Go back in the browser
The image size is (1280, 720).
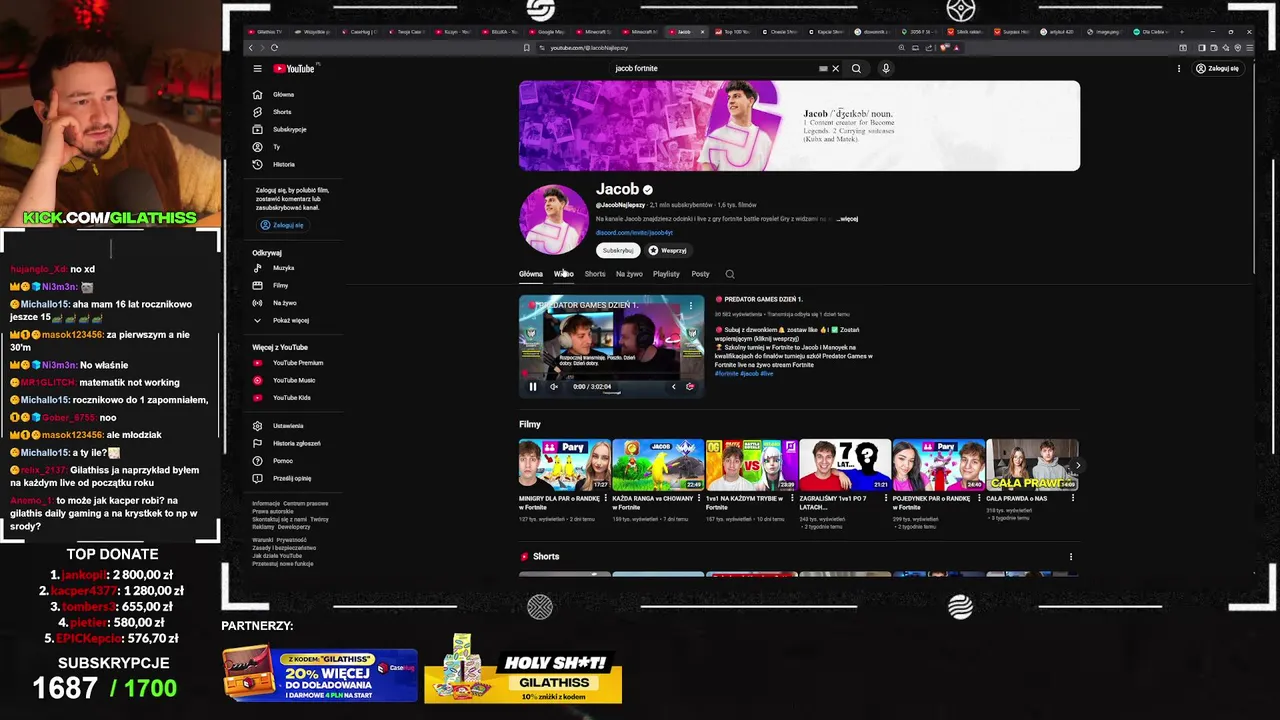(x=251, y=47)
